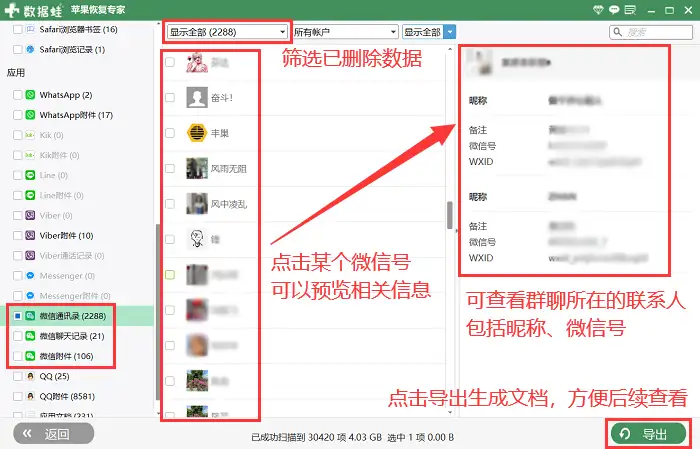
Task: Click contact name 丰巢
Action: [x=220, y=133]
